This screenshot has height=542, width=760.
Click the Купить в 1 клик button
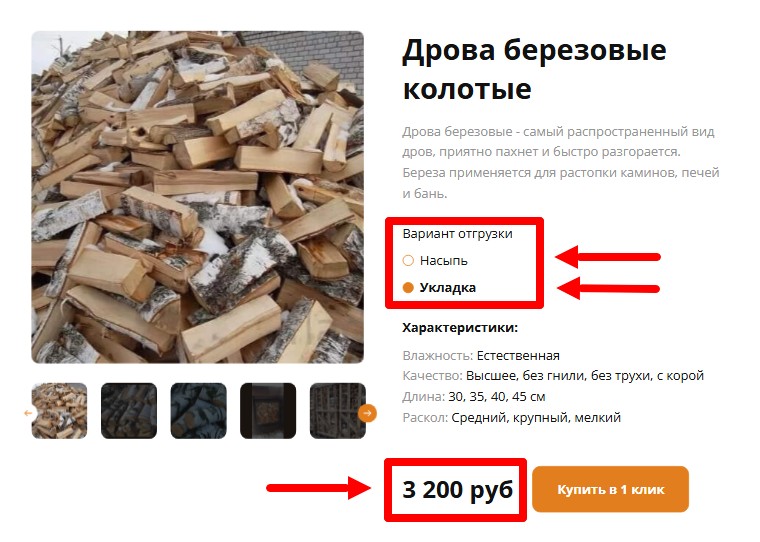pos(610,489)
